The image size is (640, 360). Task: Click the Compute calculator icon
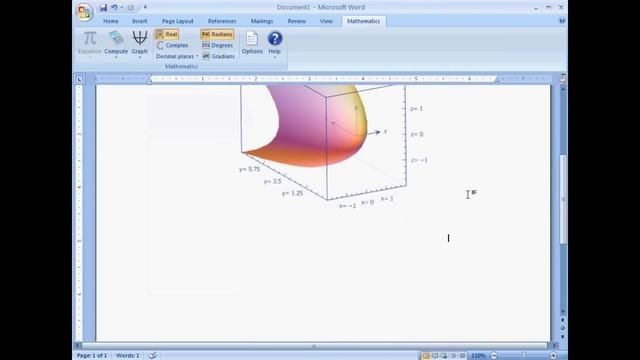coord(116,38)
